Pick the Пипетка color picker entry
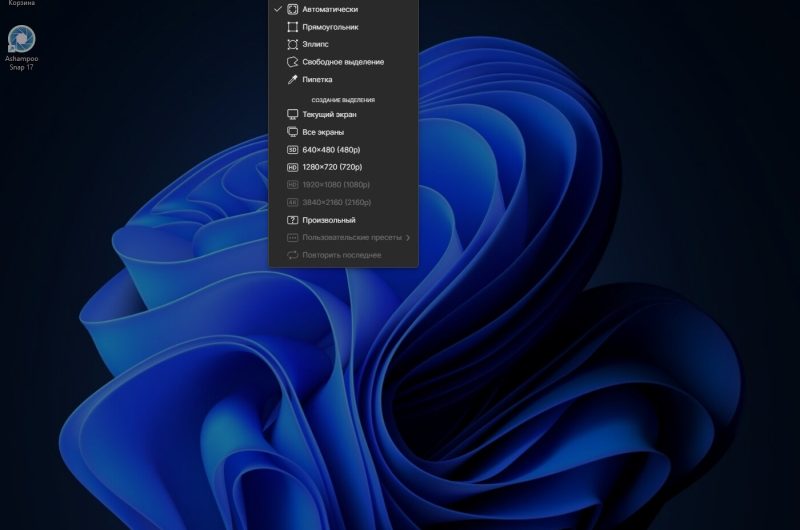Screen dimensions: 800x530 (343, 80)
